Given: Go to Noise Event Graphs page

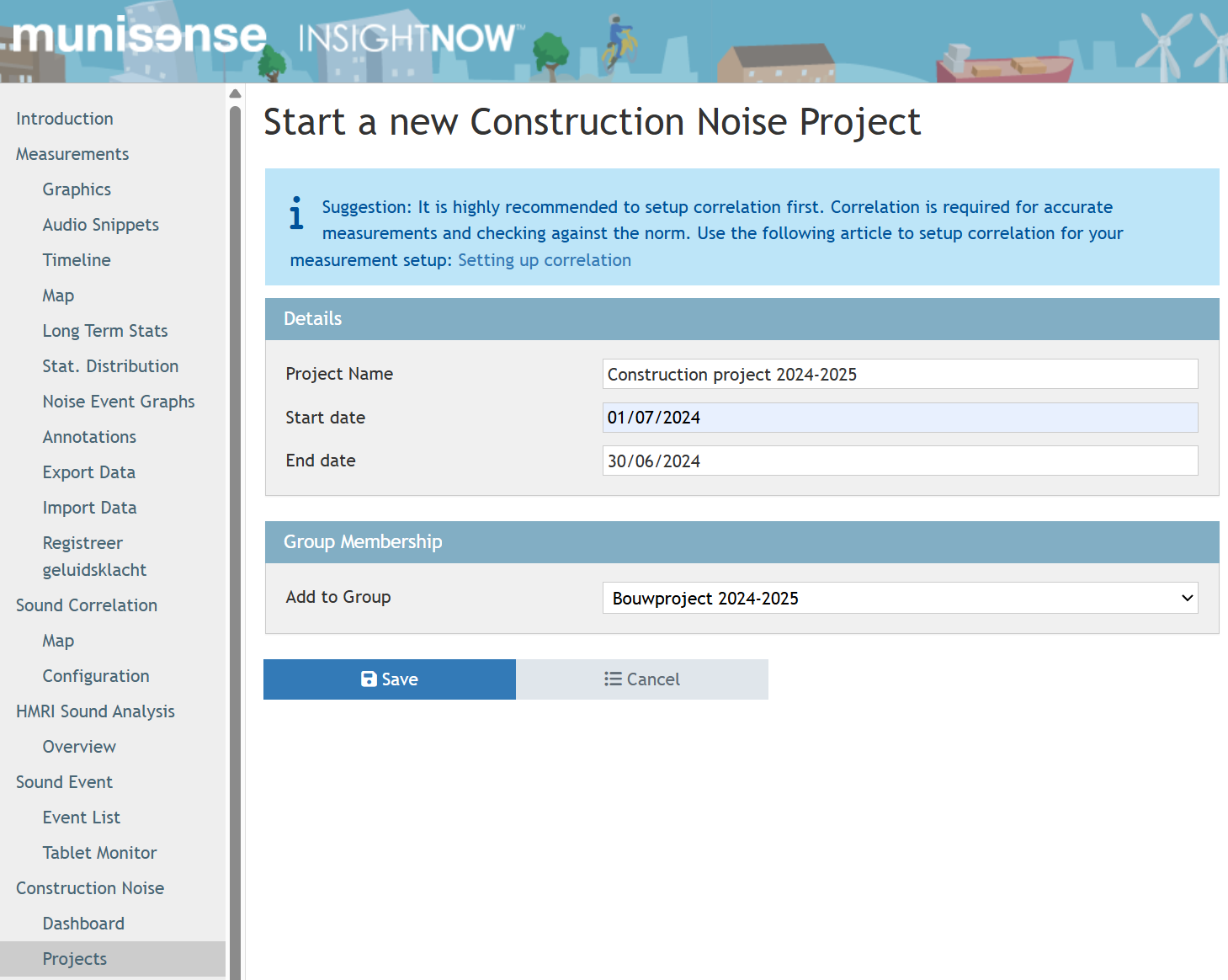Looking at the screenshot, I should [x=119, y=402].
